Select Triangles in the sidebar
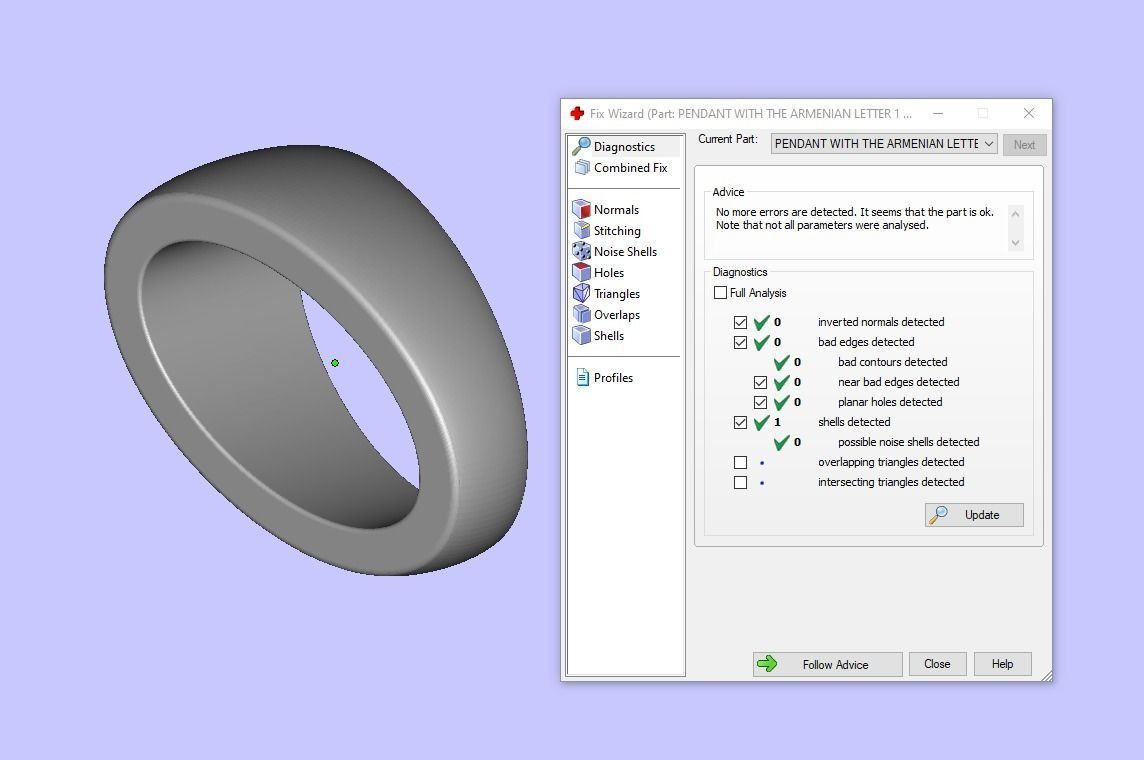The image size is (1144, 760). (x=617, y=294)
